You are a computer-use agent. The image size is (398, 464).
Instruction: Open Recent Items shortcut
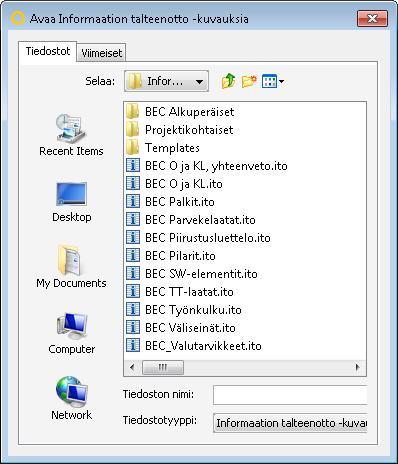click(x=71, y=135)
